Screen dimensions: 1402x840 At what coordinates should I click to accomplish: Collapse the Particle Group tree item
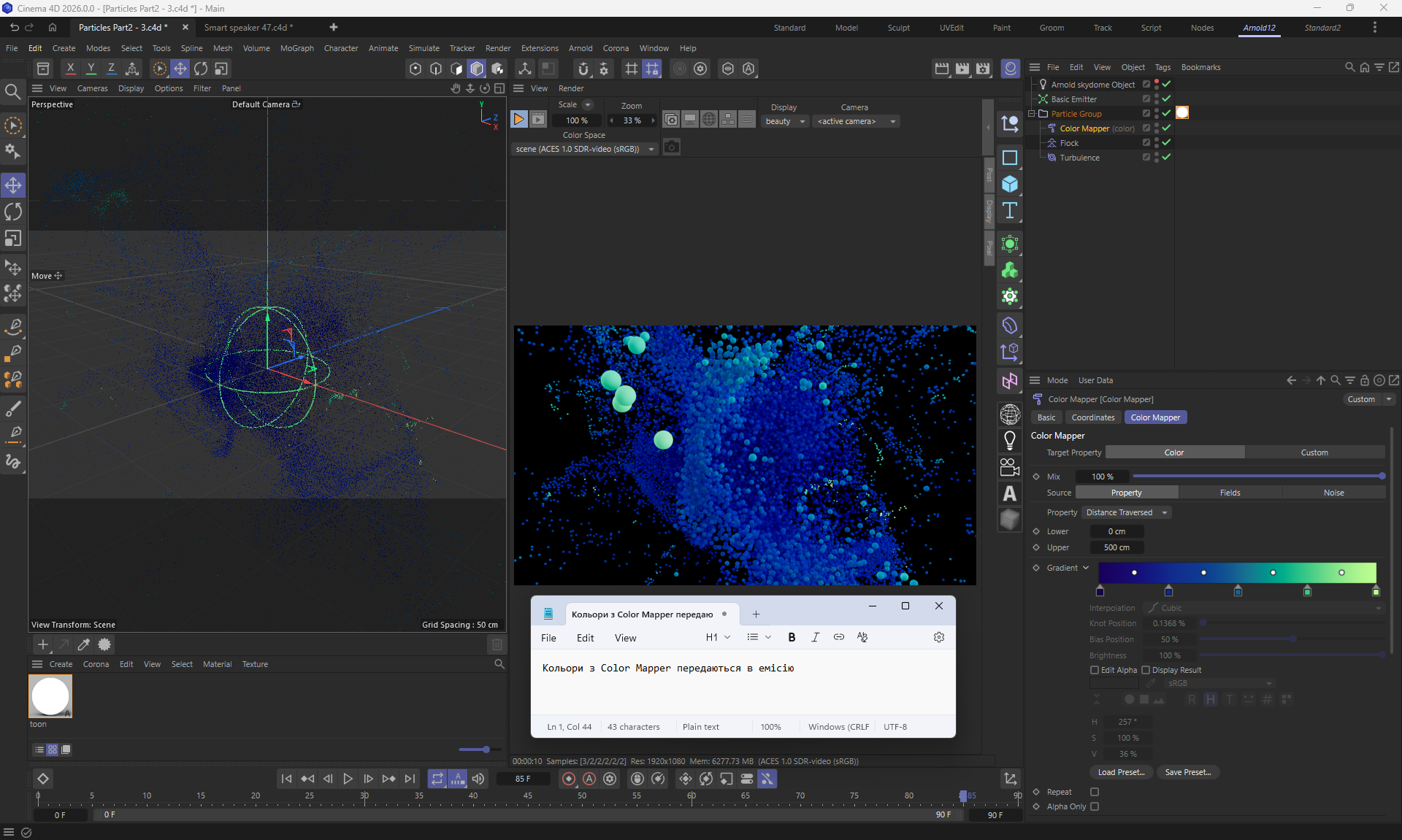tap(1031, 114)
